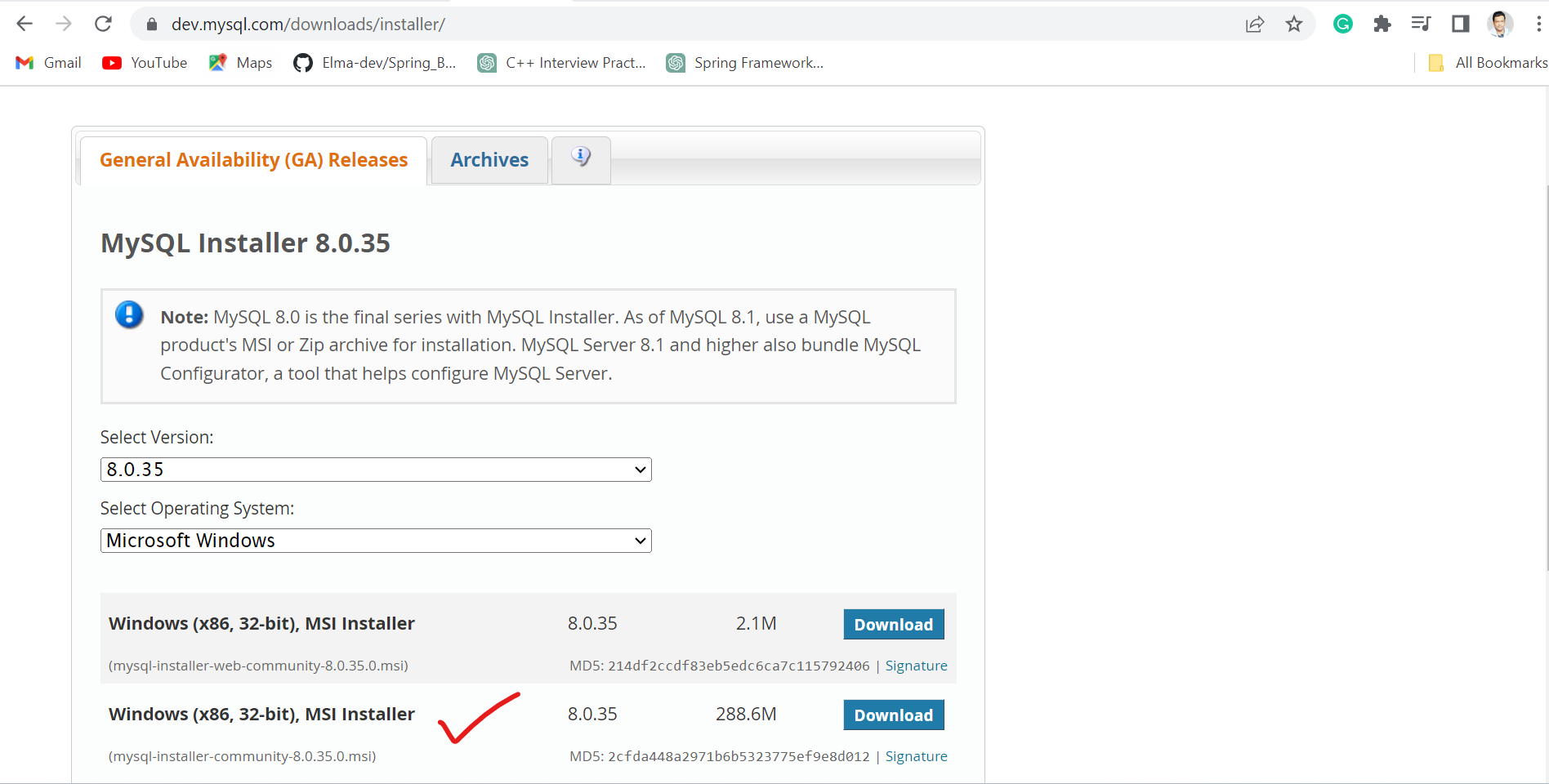Open the Elma-dev/Spring_B... GitHub bookmark
This screenshot has width=1549, height=784.
(374, 63)
